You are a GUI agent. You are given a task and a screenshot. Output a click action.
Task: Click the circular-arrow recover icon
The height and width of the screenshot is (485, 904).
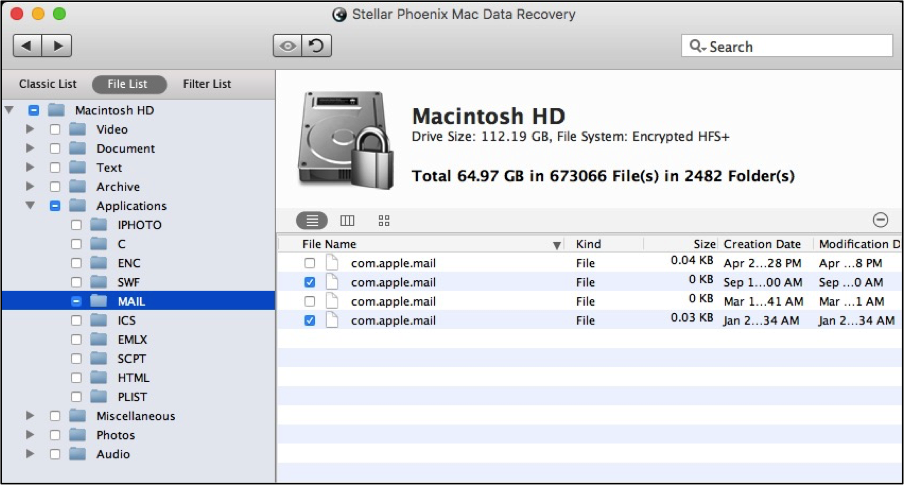317,46
